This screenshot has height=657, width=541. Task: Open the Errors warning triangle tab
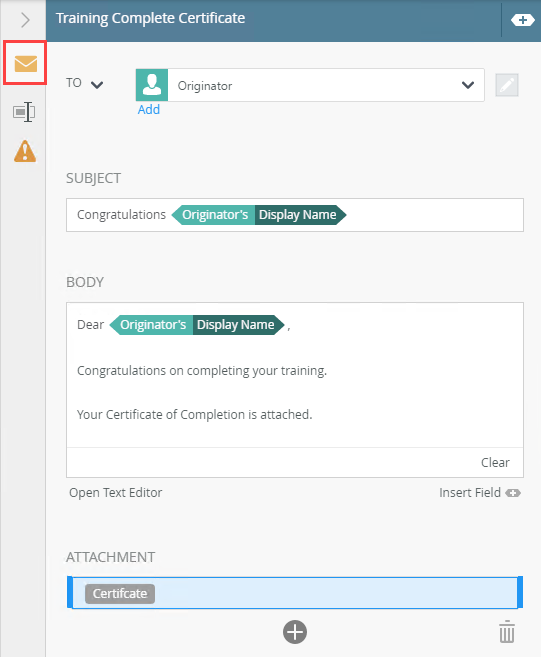coord(25,151)
